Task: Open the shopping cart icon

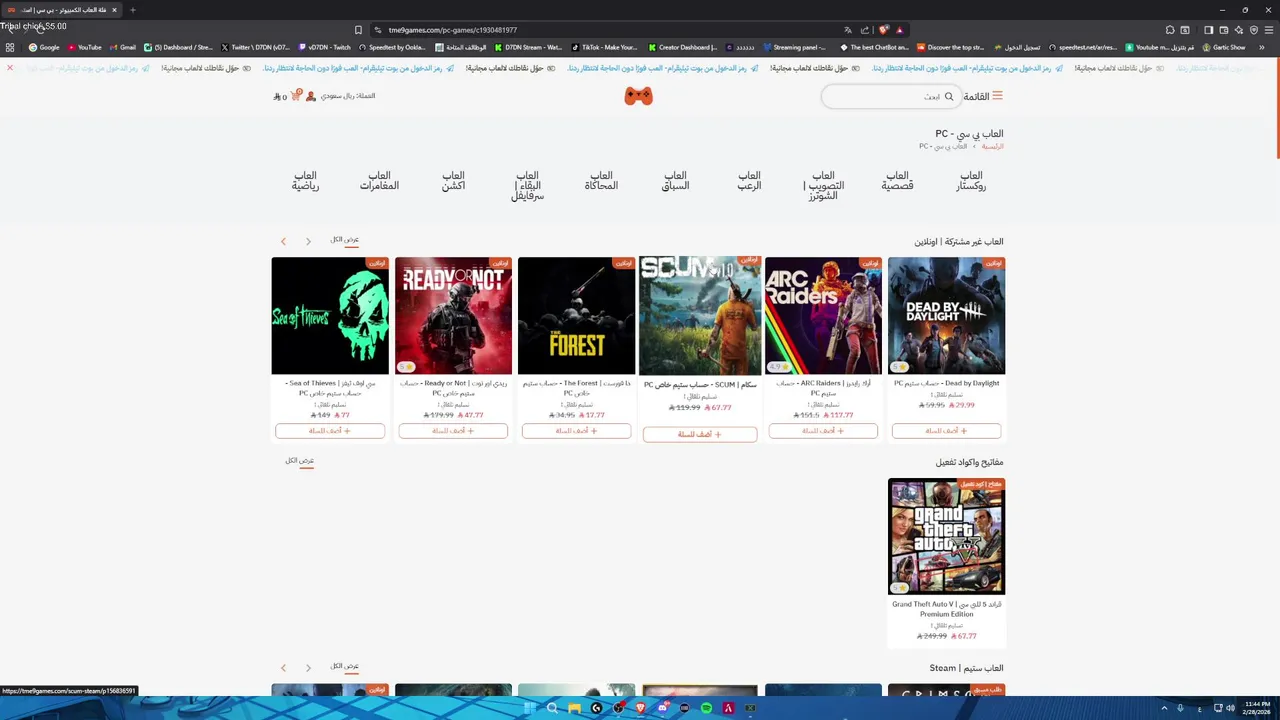Action: point(295,96)
